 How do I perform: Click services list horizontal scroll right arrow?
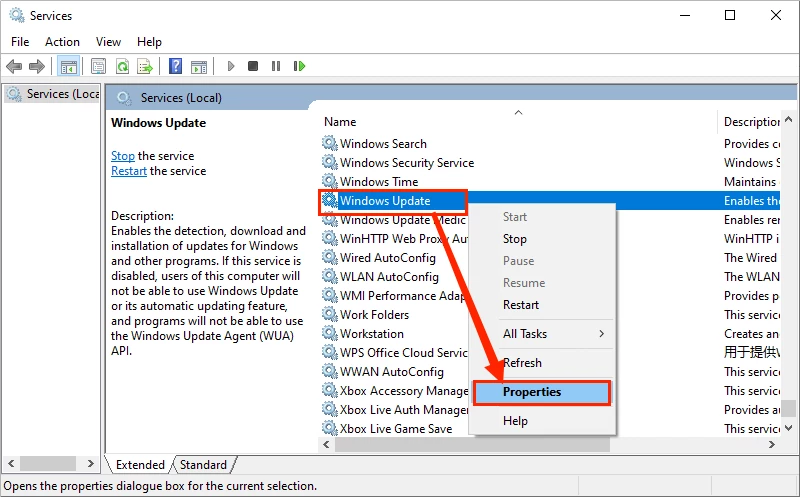coord(771,444)
